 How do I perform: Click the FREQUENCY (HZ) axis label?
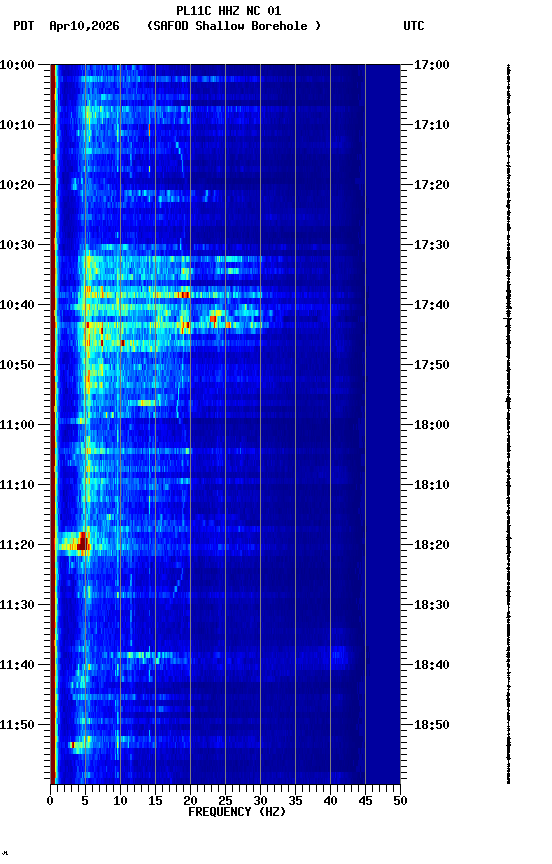[237, 812]
